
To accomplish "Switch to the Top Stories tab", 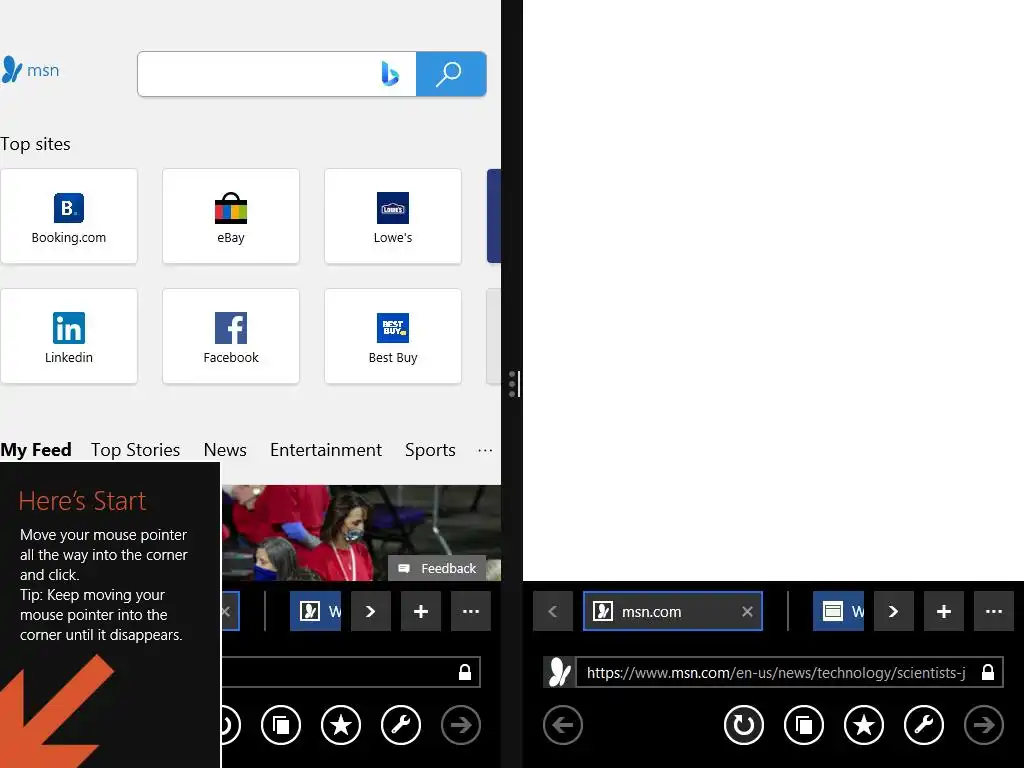I will point(135,450).
